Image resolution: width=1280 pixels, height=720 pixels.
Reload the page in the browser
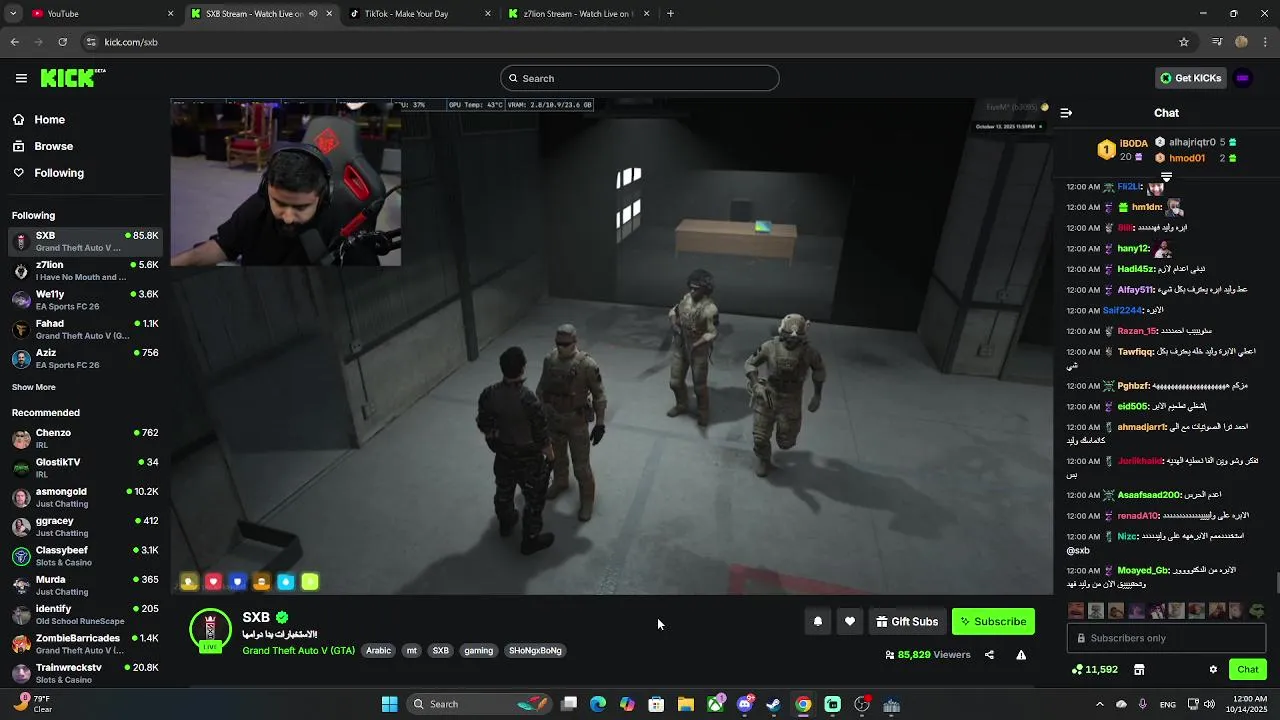[62, 42]
